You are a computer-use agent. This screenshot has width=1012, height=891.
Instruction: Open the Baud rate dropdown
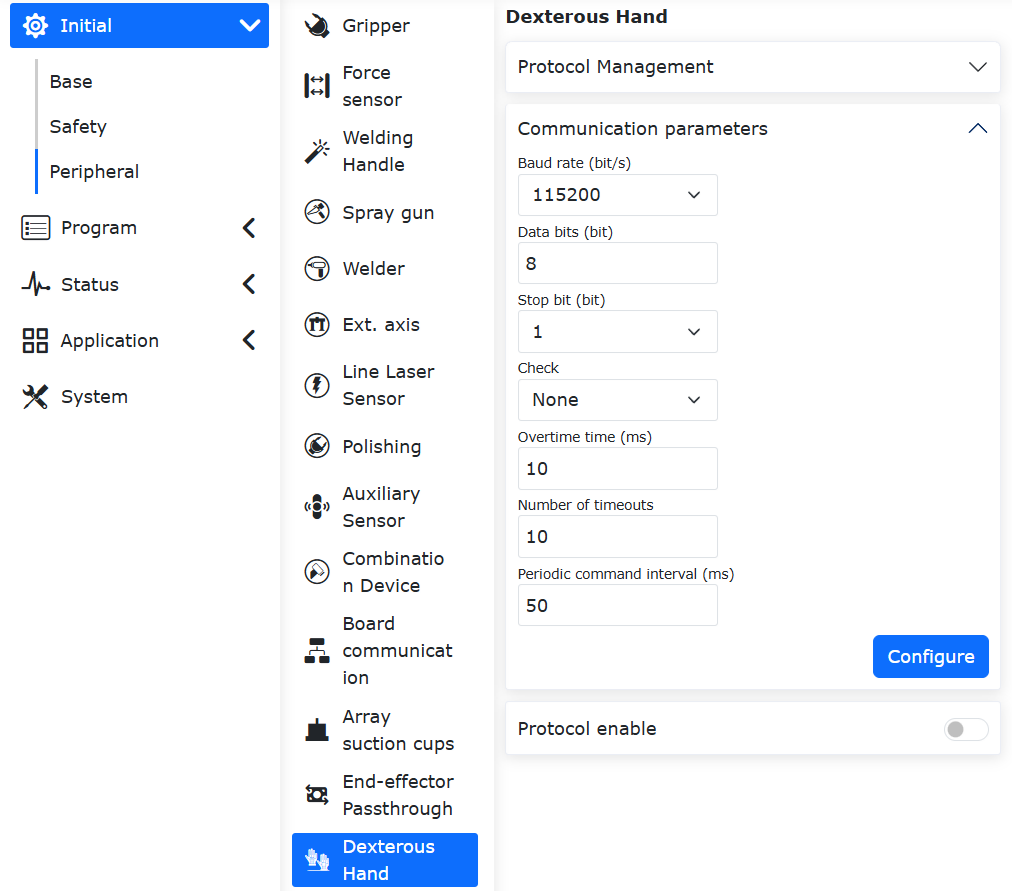pyautogui.click(x=617, y=195)
